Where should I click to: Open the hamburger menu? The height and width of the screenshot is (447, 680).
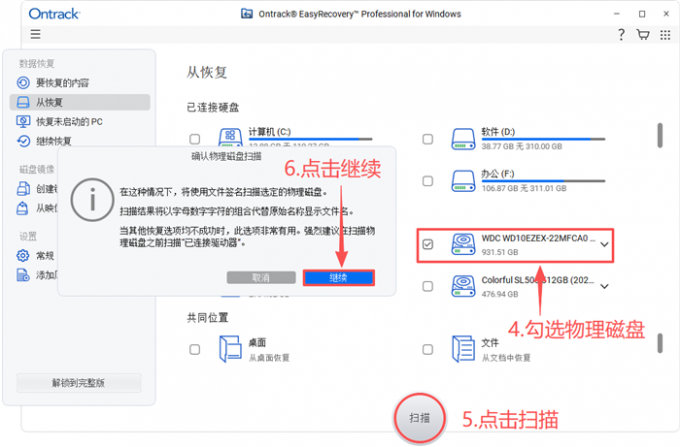click(x=35, y=34)
